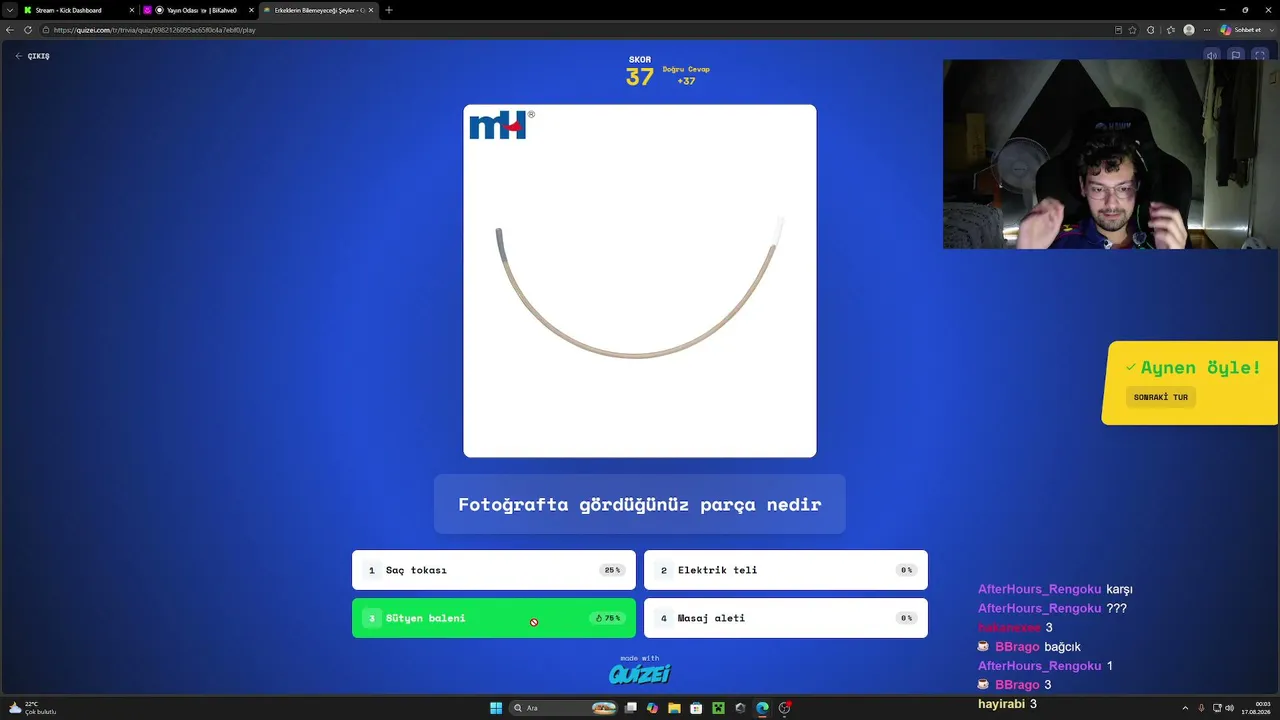
Task: Click the SONRAKİ TUR button
Action: [x=1161, y=397]
